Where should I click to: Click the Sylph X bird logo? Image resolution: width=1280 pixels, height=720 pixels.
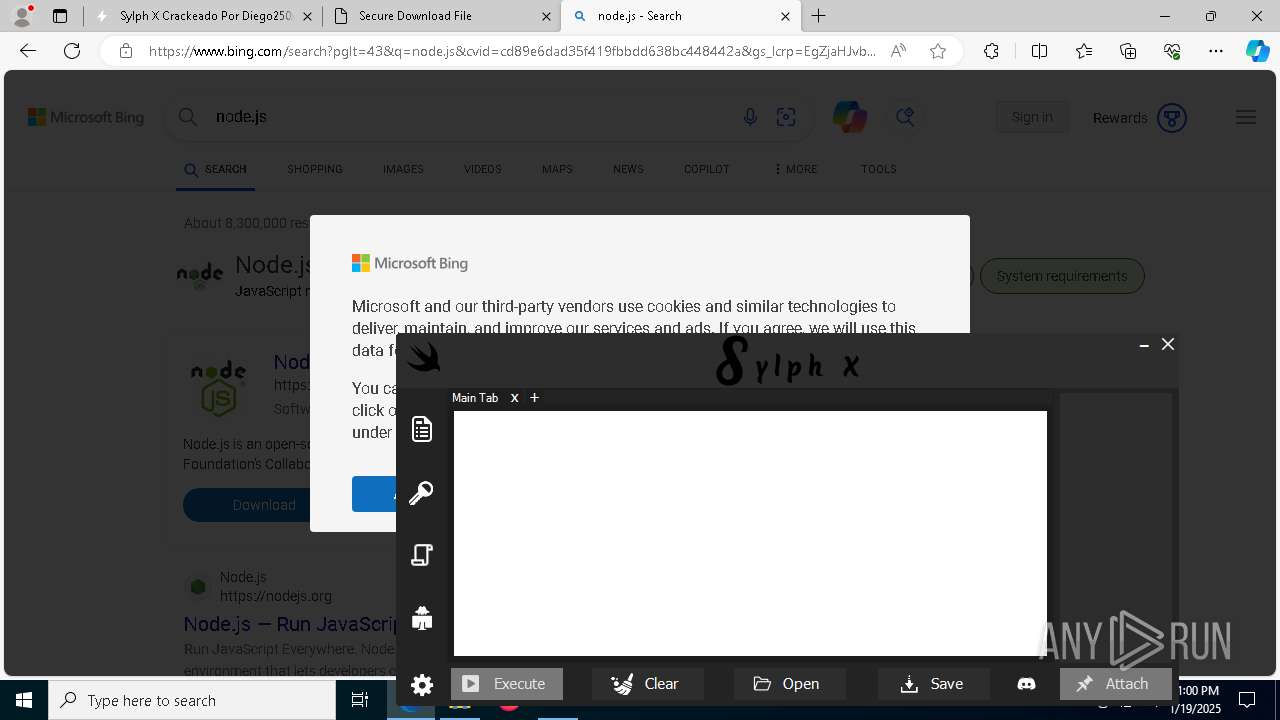424,357
